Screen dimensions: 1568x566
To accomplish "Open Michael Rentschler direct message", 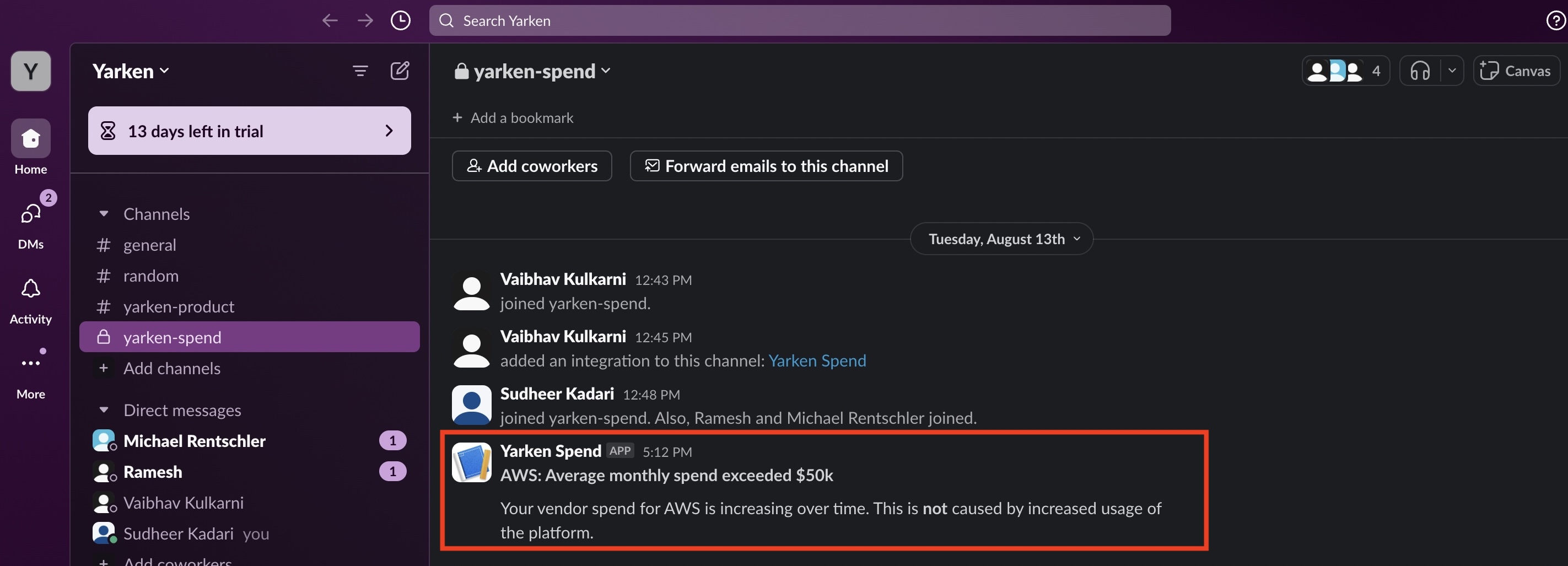I will [194, 441].
